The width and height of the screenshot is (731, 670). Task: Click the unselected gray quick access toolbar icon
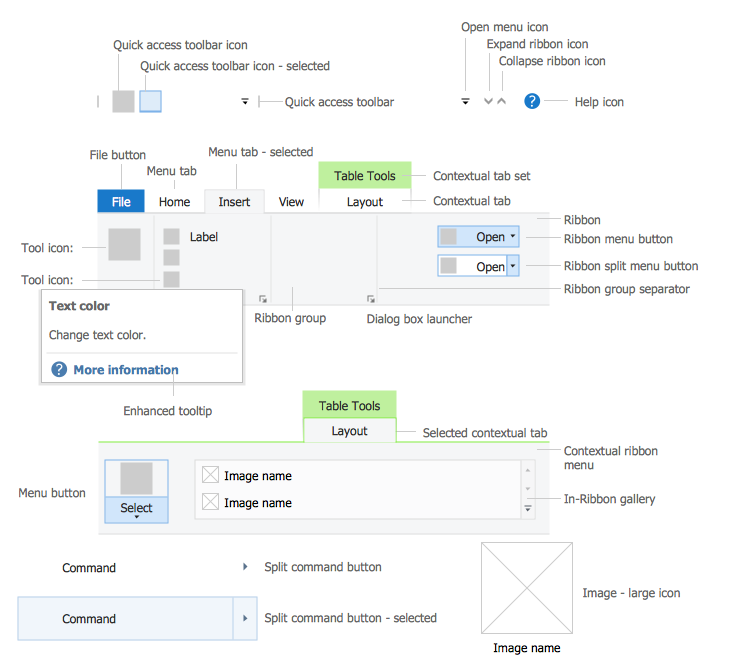pos(123,101)
